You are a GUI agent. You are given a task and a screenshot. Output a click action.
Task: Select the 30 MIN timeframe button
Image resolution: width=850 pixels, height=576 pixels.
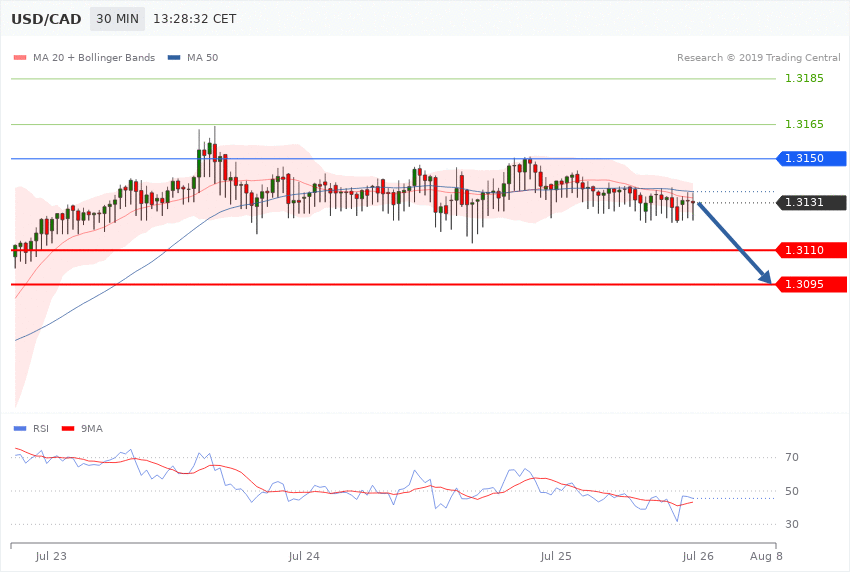pyautogui.click(x=118, y=19)
